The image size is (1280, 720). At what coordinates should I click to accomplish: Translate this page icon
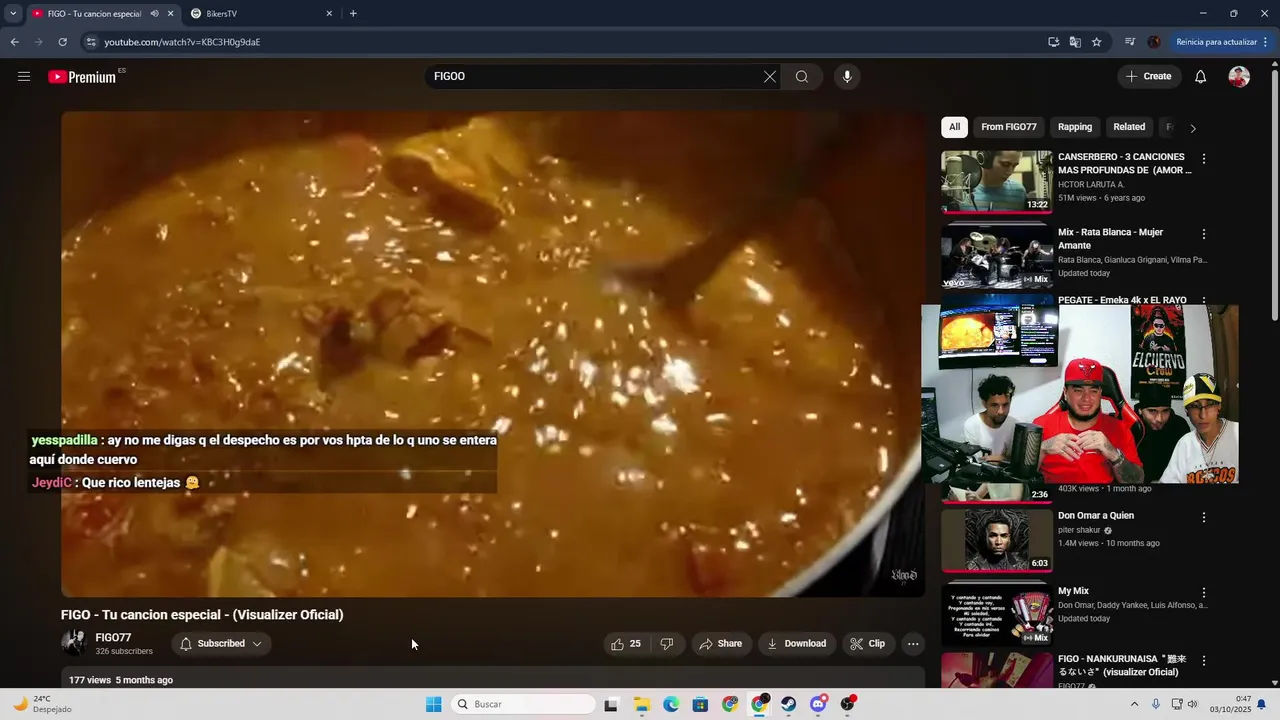[x=1075, y=42]
